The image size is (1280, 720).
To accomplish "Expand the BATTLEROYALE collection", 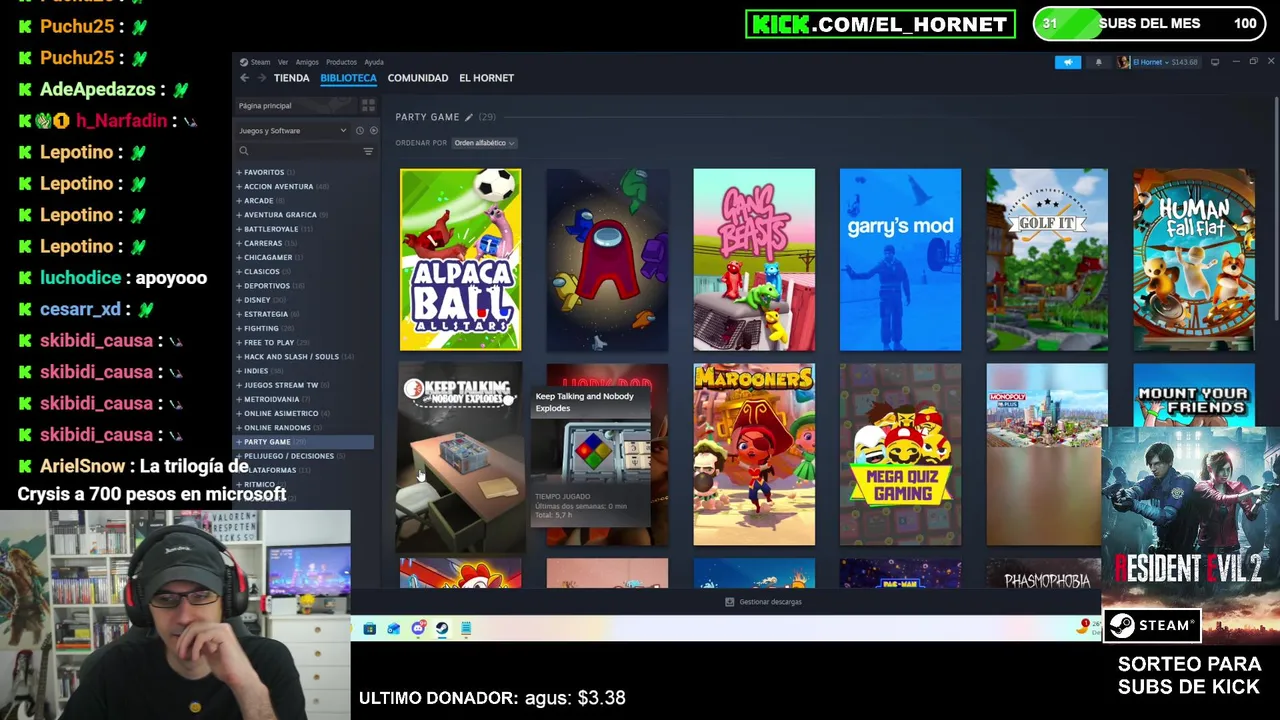I will pos(239,229).
